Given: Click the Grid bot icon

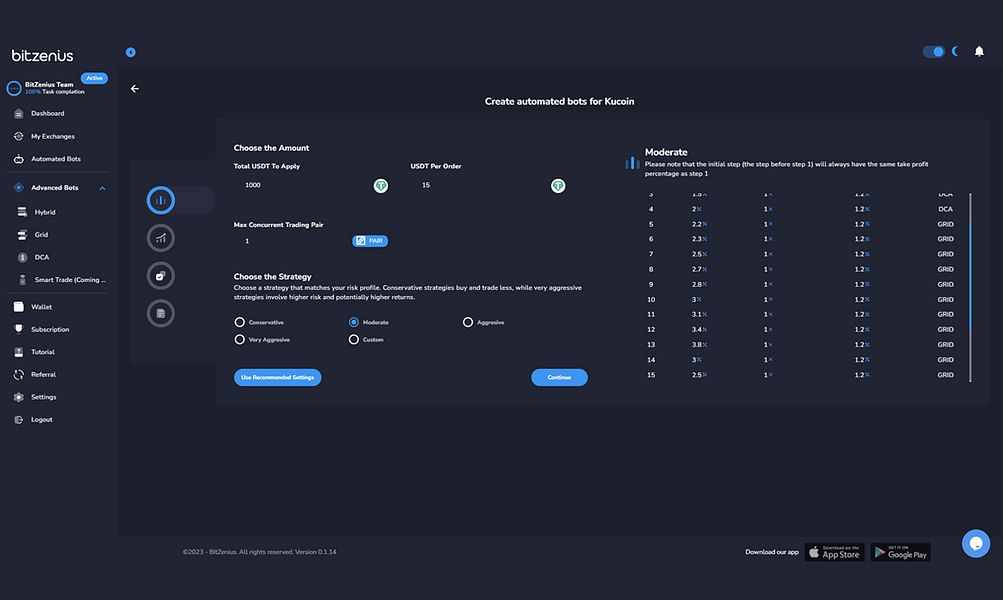Looking at the screenshot, I should 22,235.
